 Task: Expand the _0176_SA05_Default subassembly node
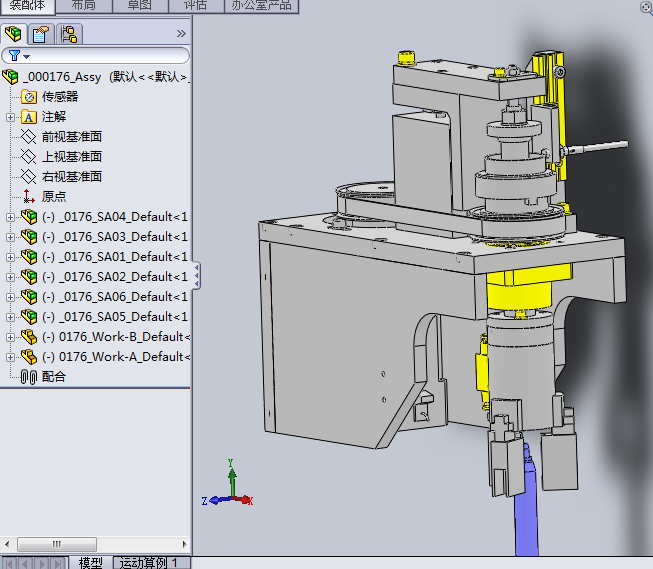coord(11,317)
